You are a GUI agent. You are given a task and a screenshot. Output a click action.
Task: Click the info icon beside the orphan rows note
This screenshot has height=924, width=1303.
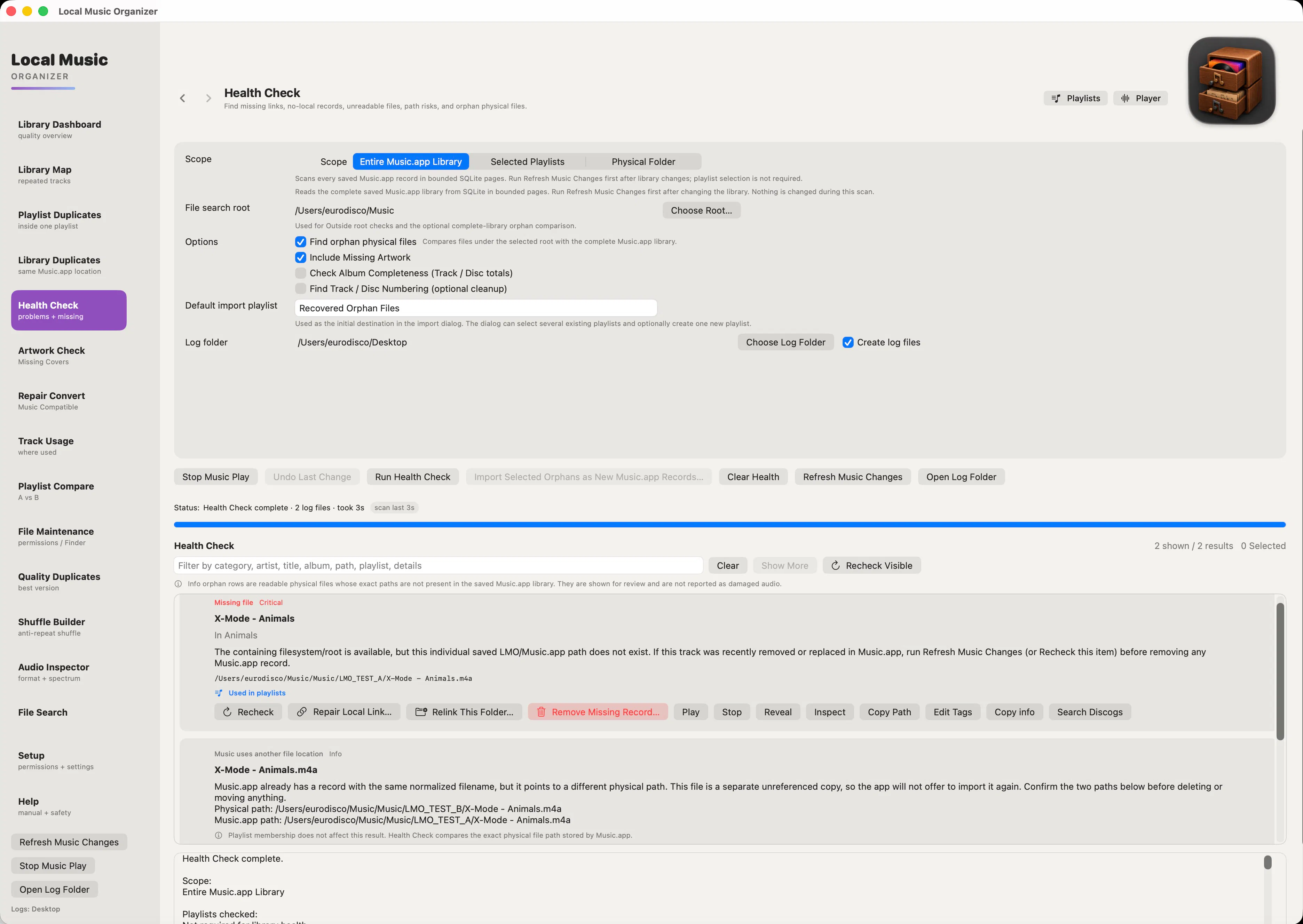(x=178, y=584)
